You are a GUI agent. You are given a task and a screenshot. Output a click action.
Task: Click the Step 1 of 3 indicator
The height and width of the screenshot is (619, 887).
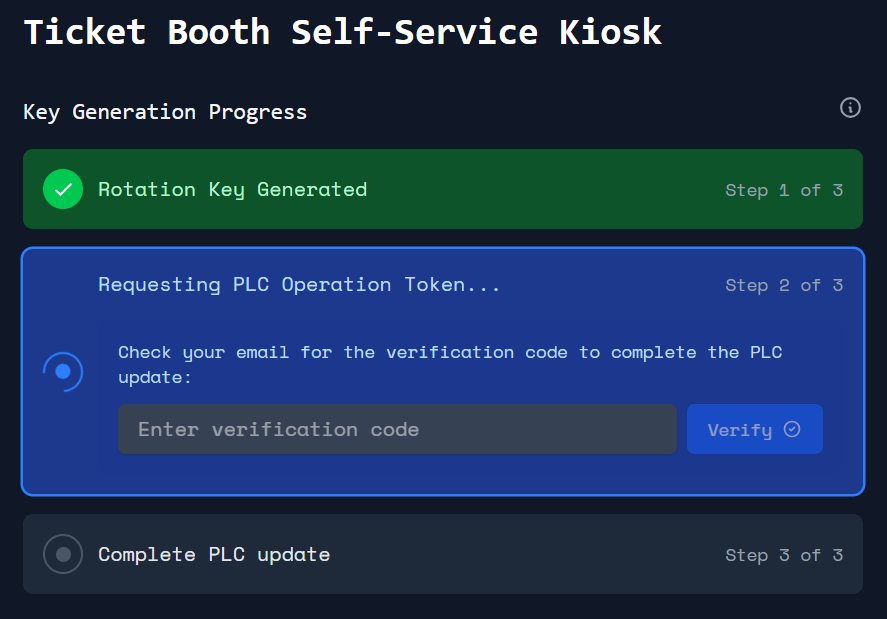[784, 190]
